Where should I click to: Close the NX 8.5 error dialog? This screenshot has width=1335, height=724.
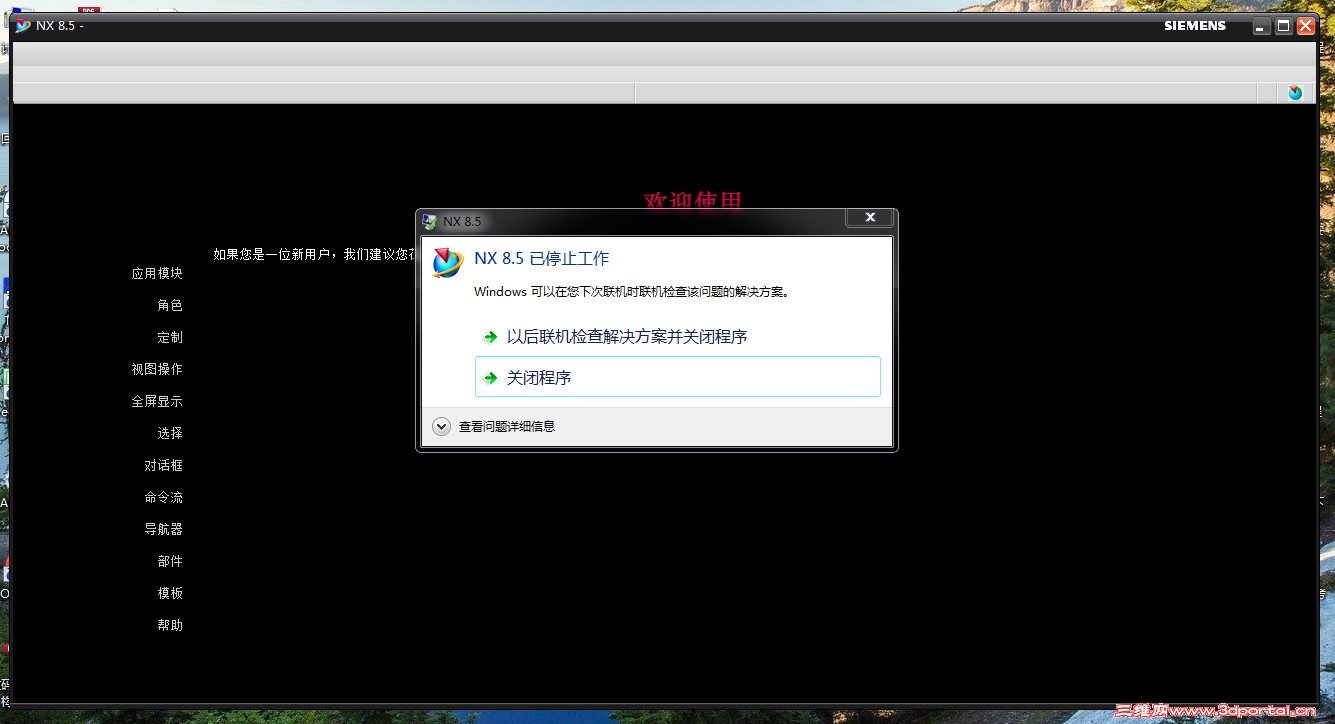pos(870,217)
